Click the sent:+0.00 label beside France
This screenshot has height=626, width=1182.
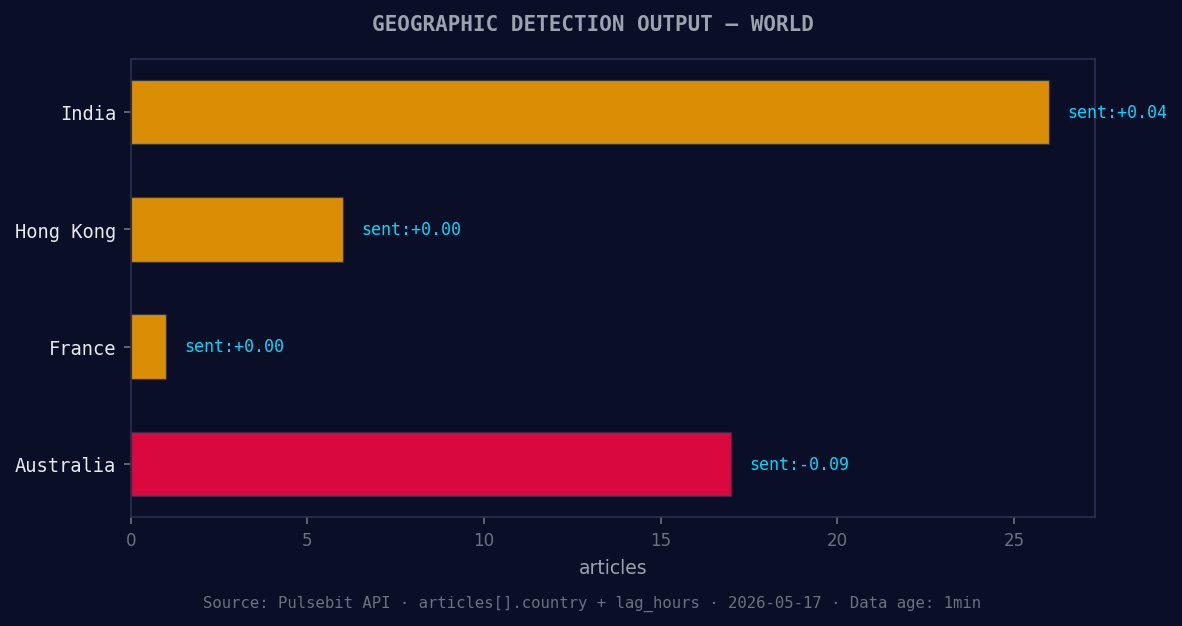234,346
